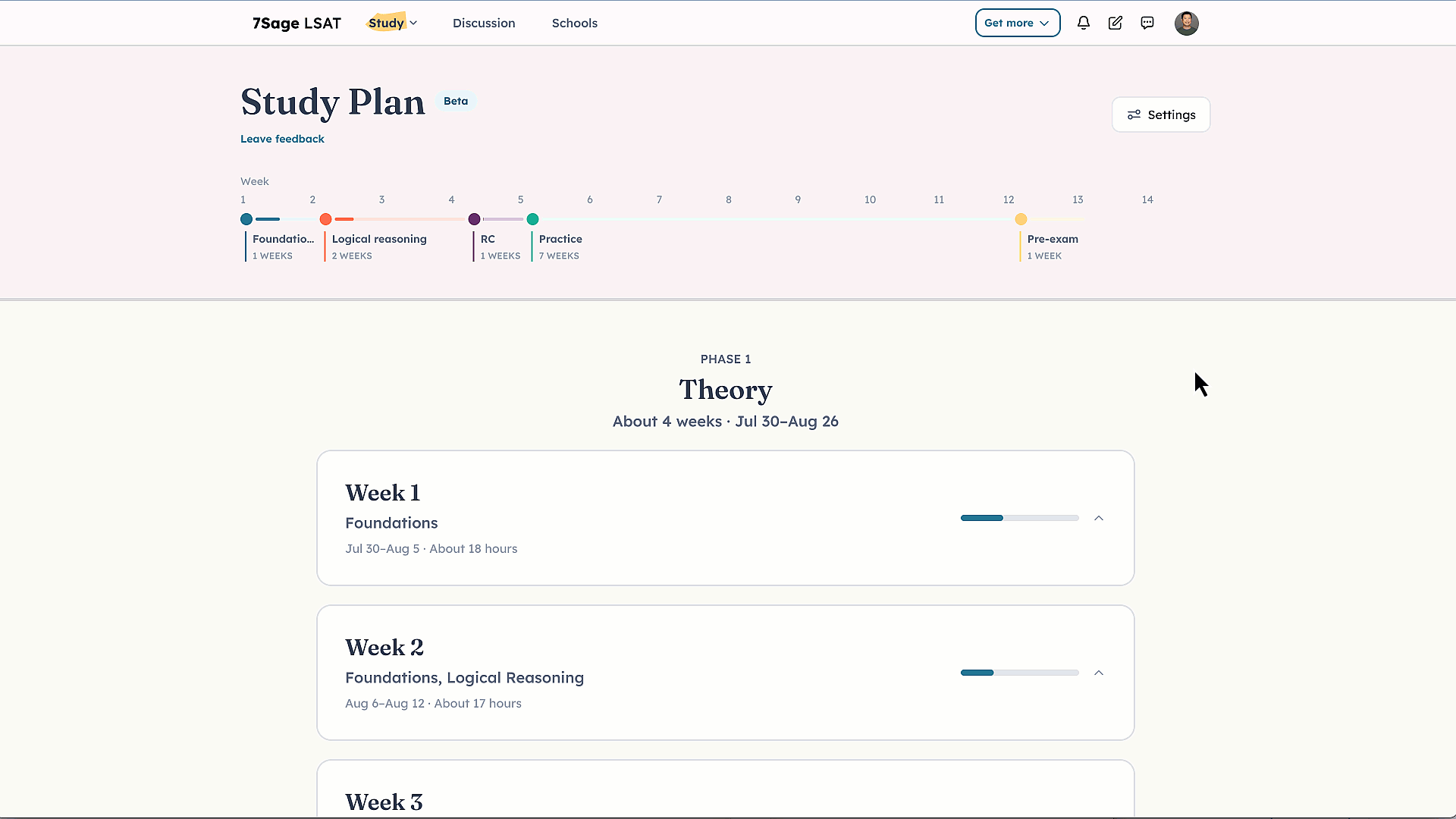Open the user profile avatar
Screen dimensions: 1456x819
pyautogui.click(x=1186, y=24)
